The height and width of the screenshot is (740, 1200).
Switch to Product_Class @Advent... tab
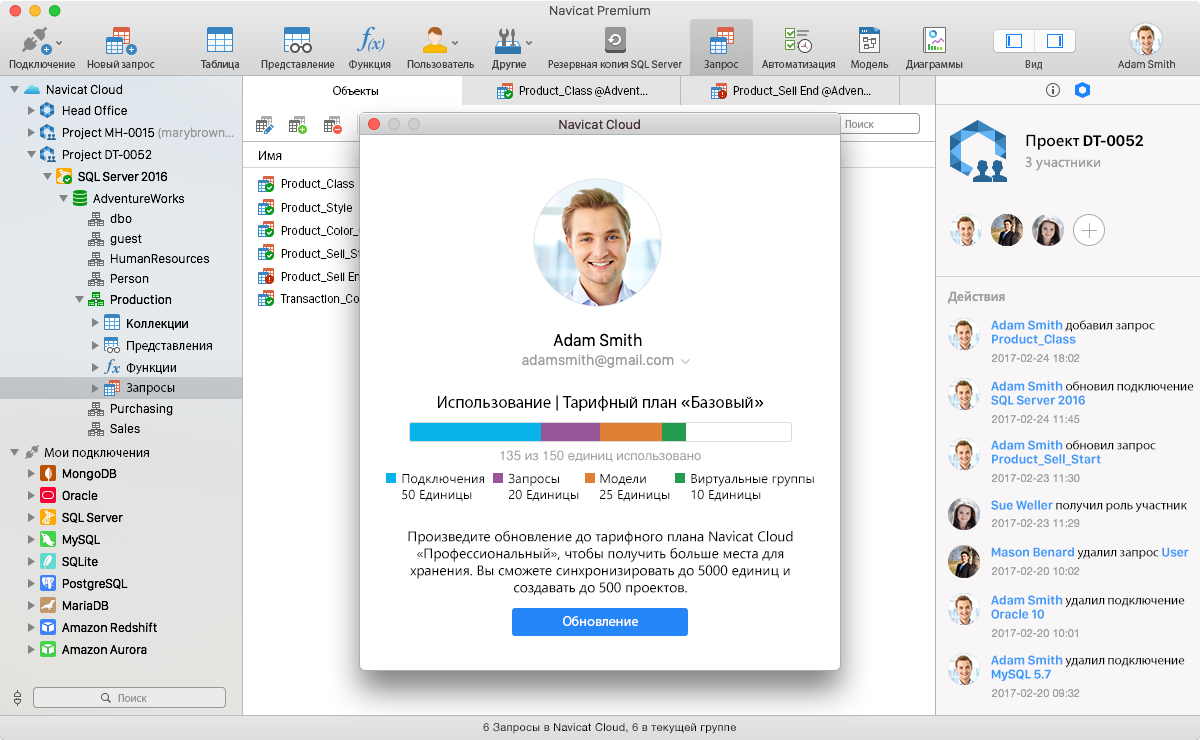point(572,91)
